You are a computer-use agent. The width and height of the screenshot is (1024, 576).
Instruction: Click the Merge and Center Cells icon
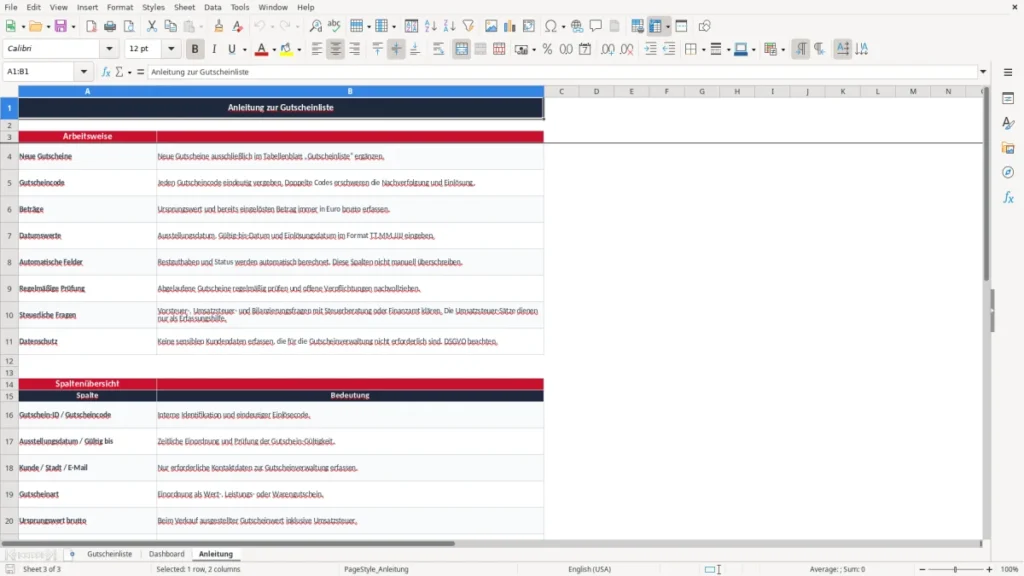click(x=462, y=49)
